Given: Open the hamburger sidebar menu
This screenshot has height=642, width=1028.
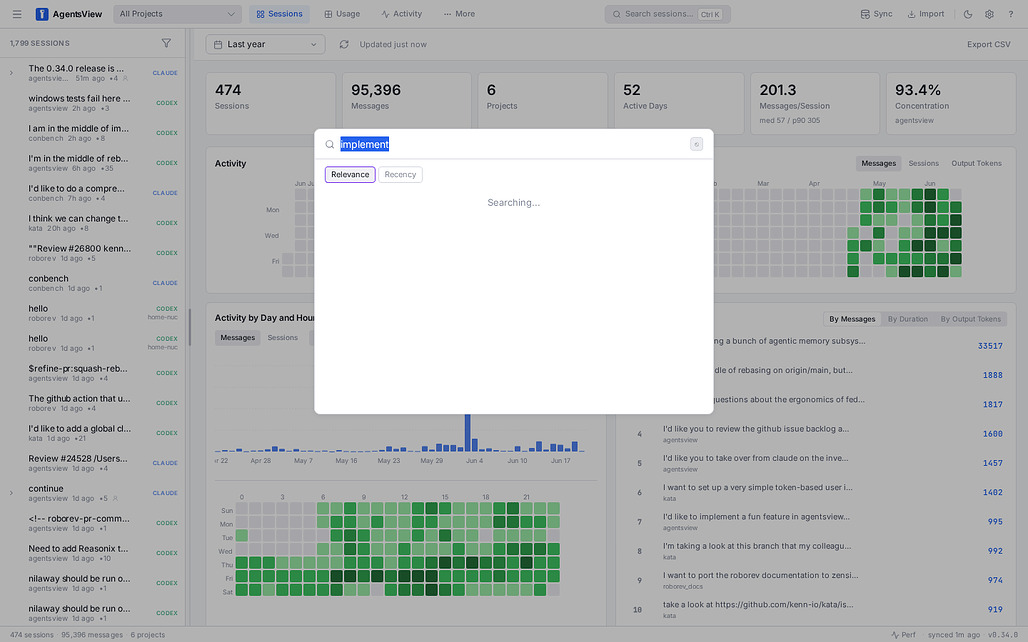Looking at the screenshot, I should 17,14.
